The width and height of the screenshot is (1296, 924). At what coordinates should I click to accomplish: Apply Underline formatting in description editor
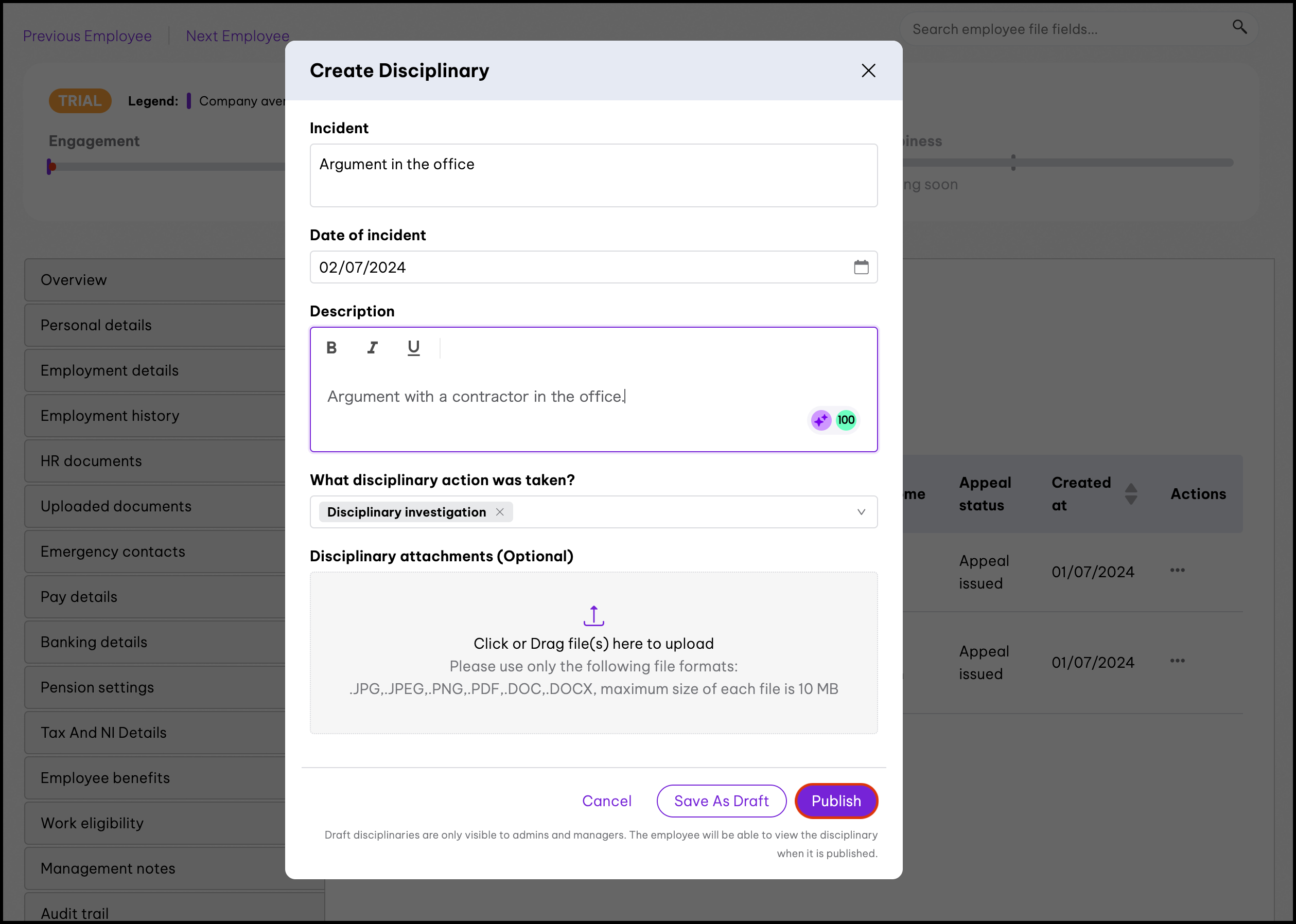(414, 348)
